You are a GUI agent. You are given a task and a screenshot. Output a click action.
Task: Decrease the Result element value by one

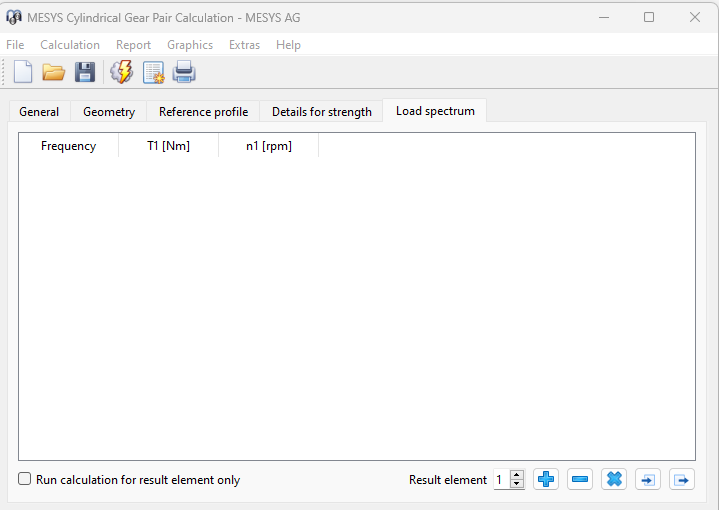517,485
